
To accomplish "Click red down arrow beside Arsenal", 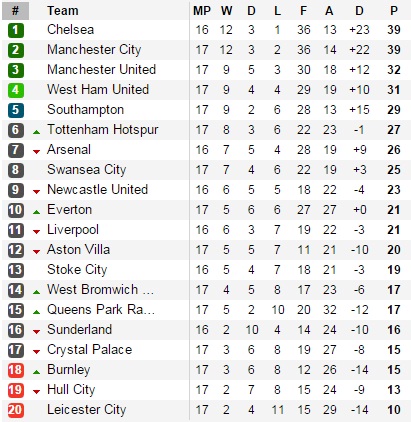I will tap(36, 152).
